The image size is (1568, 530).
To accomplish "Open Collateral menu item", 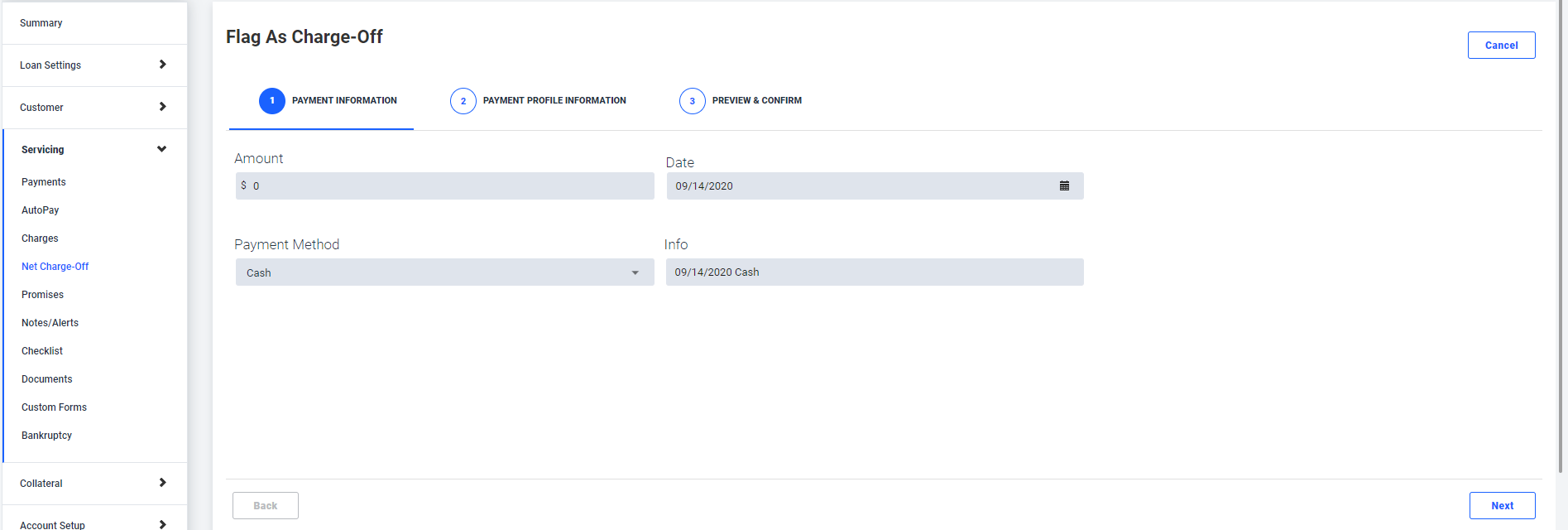I will tap(95, 484).
